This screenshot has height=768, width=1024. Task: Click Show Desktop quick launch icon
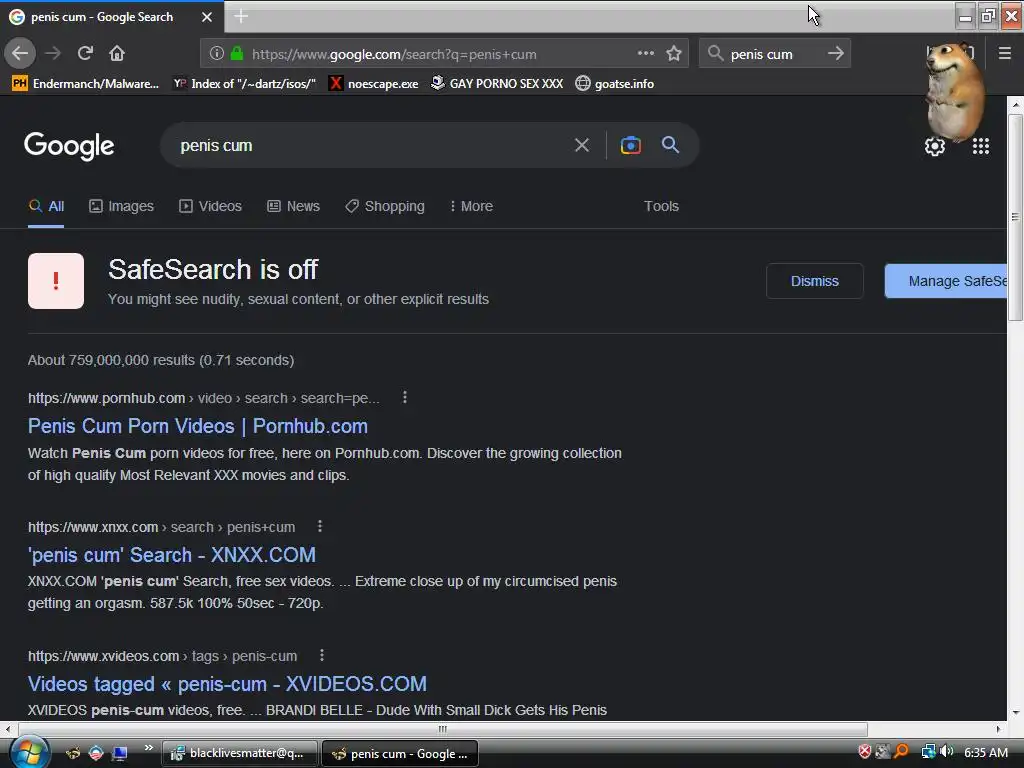tap(119, 753)
